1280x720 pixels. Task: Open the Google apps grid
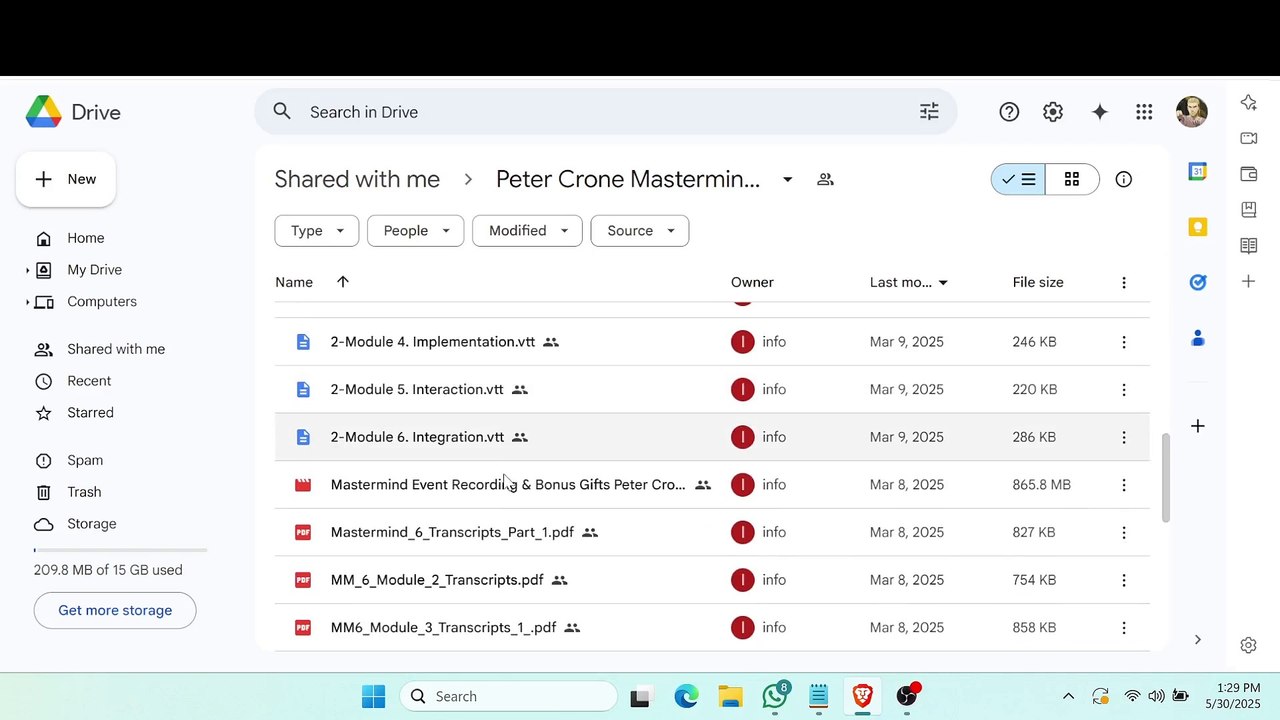click(x=1144, y=112)
